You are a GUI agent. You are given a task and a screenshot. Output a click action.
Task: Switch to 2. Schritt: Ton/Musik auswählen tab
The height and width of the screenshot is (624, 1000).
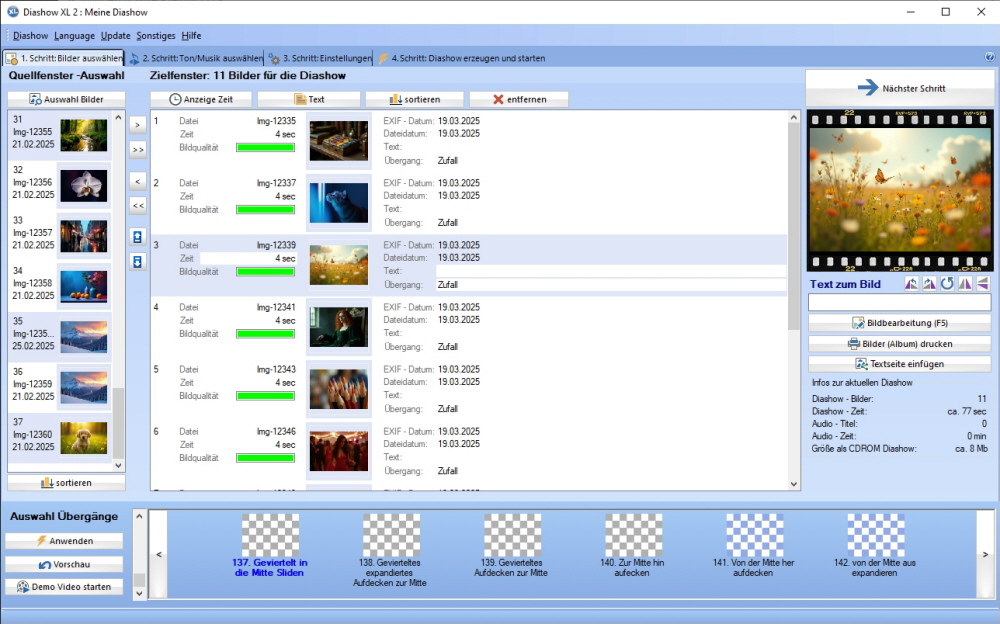(x=196, y=59)
